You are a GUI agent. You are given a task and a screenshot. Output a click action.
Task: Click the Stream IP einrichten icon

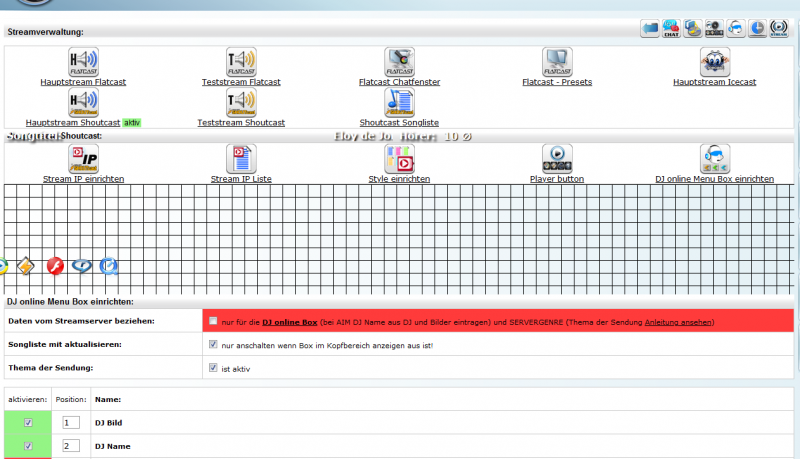point(83,158)
